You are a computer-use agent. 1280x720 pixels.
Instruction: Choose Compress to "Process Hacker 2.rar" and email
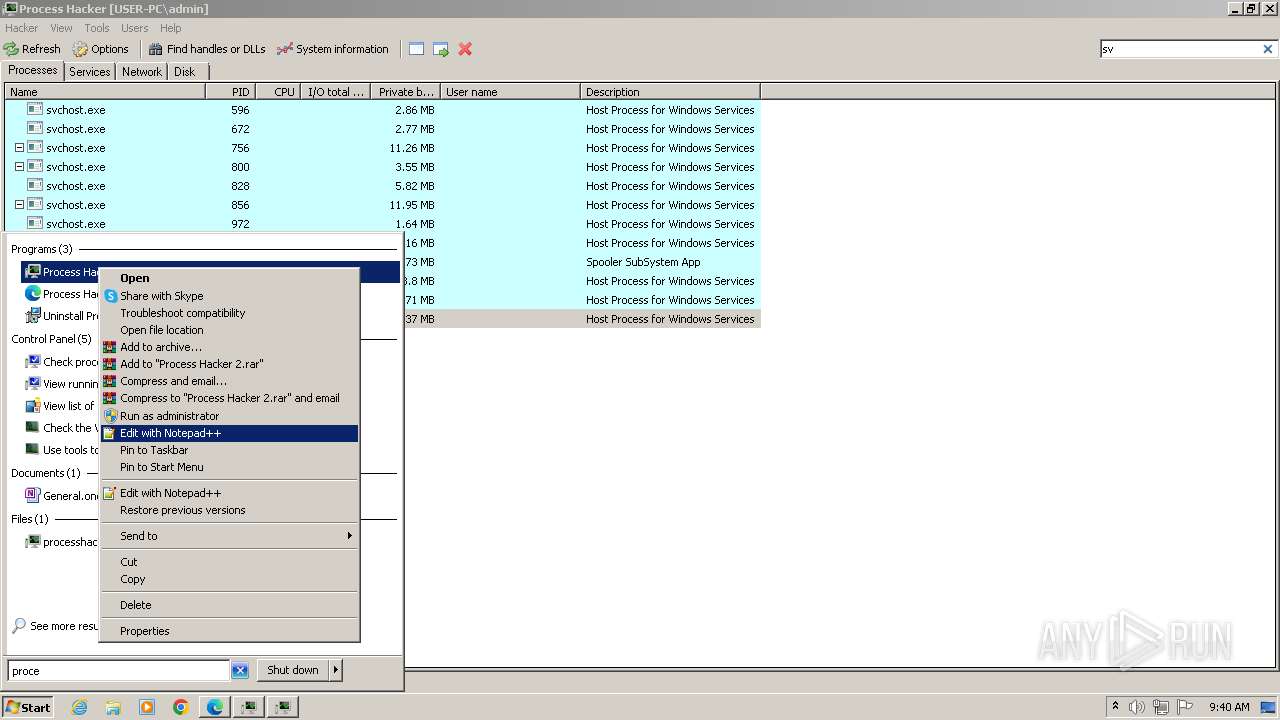tap(229, 398)
